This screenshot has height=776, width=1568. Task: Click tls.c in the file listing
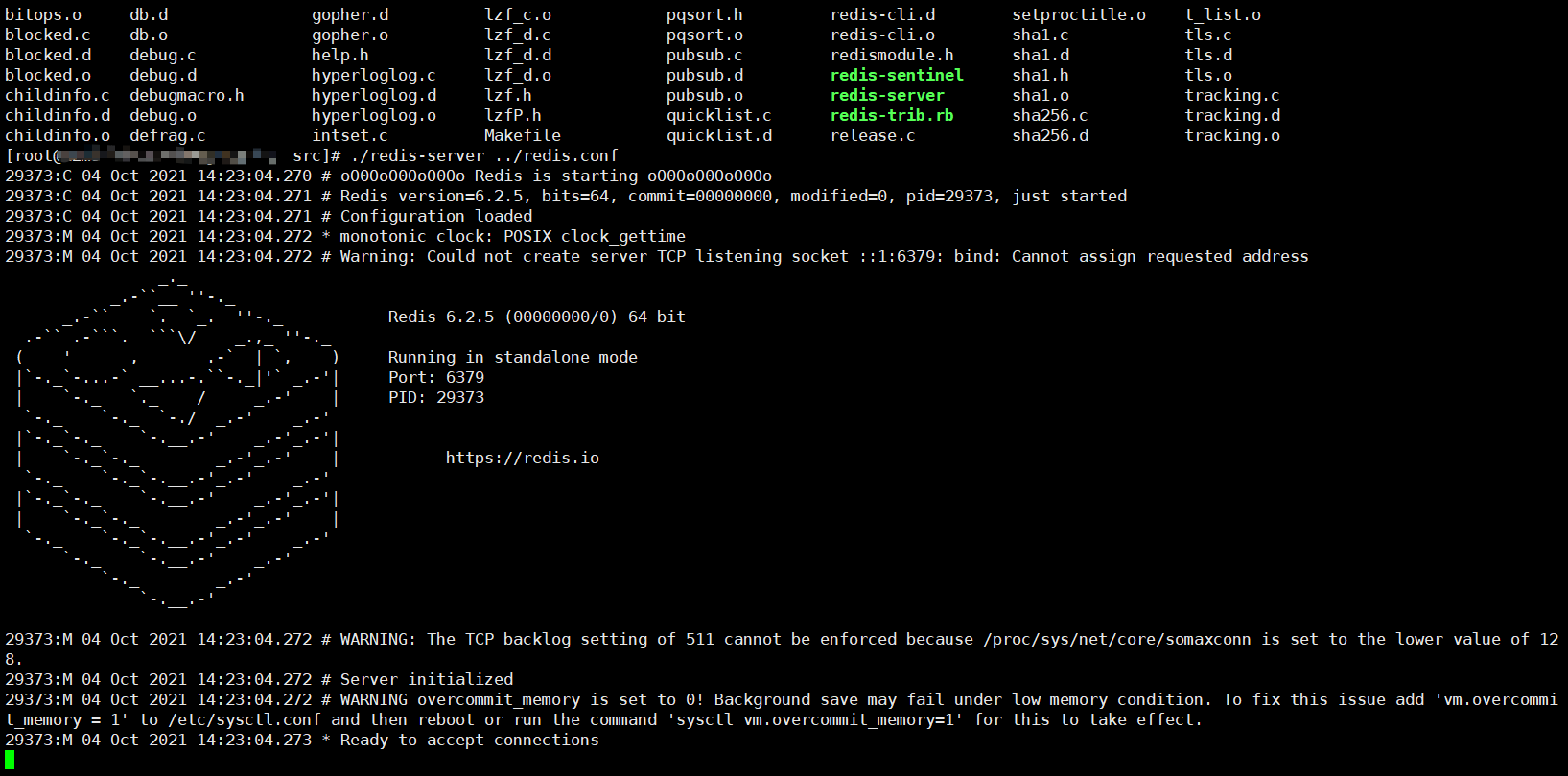[x=1208, y=35]
